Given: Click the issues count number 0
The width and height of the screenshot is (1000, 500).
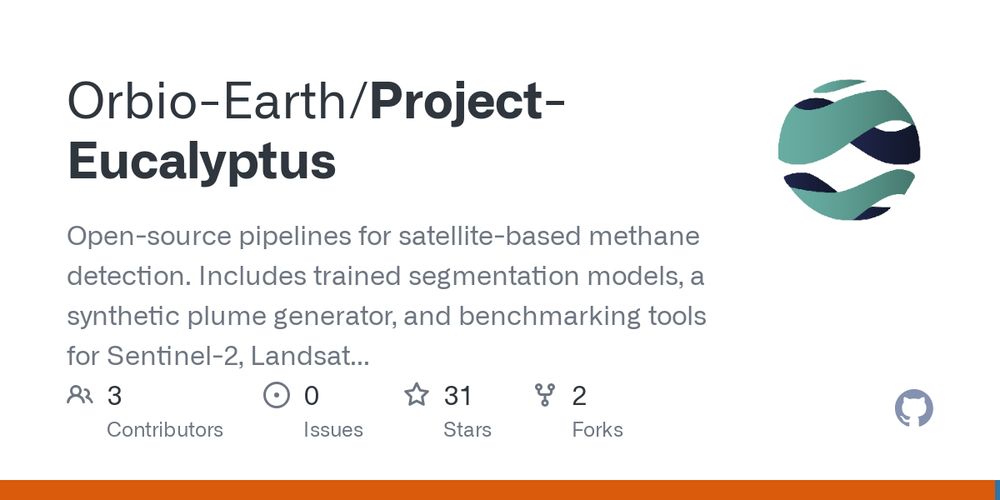Looking at the screenshot, I should coord(311,395).
